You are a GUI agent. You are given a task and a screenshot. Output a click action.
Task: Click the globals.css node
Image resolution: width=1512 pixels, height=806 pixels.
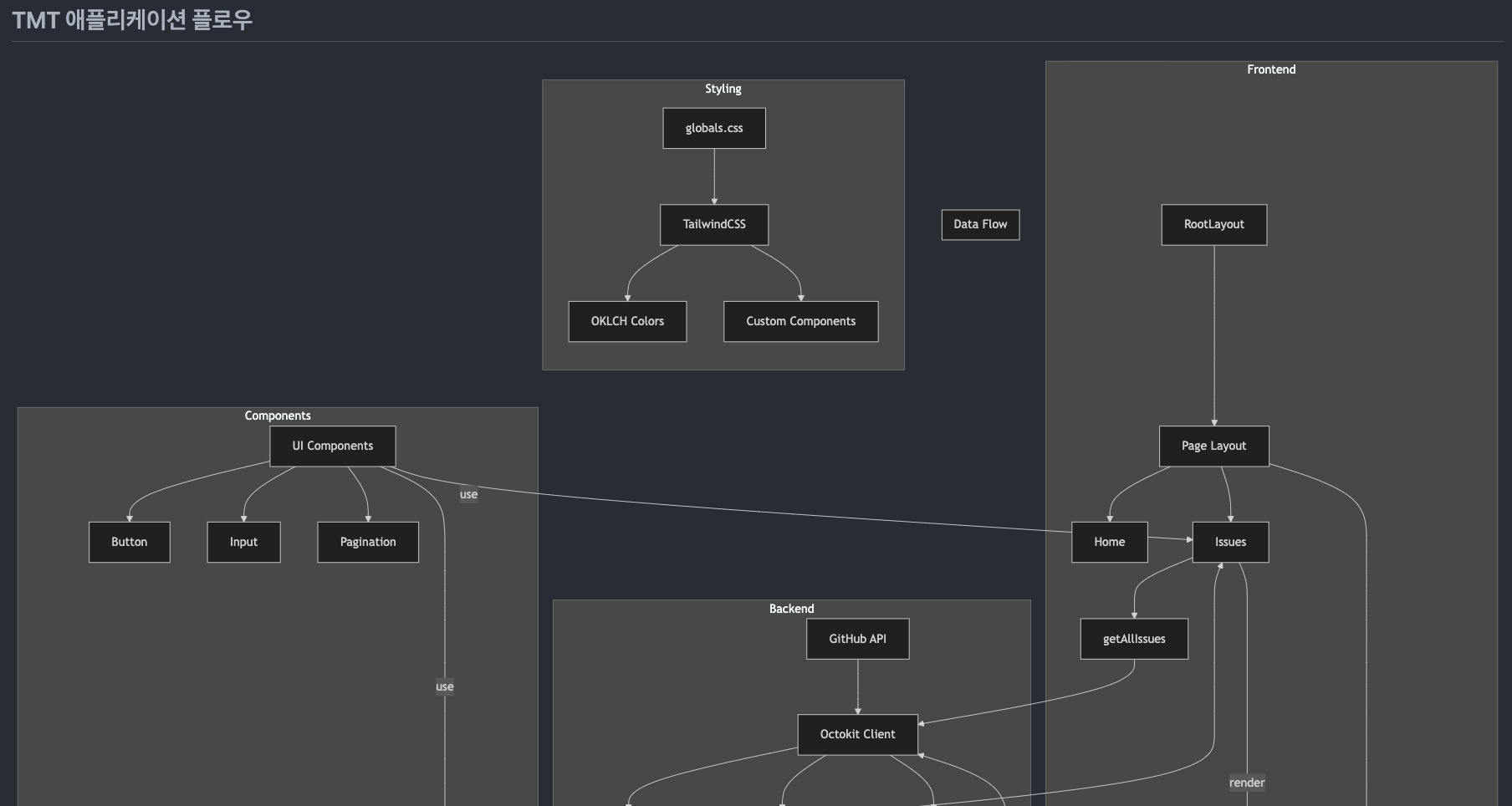713,128
